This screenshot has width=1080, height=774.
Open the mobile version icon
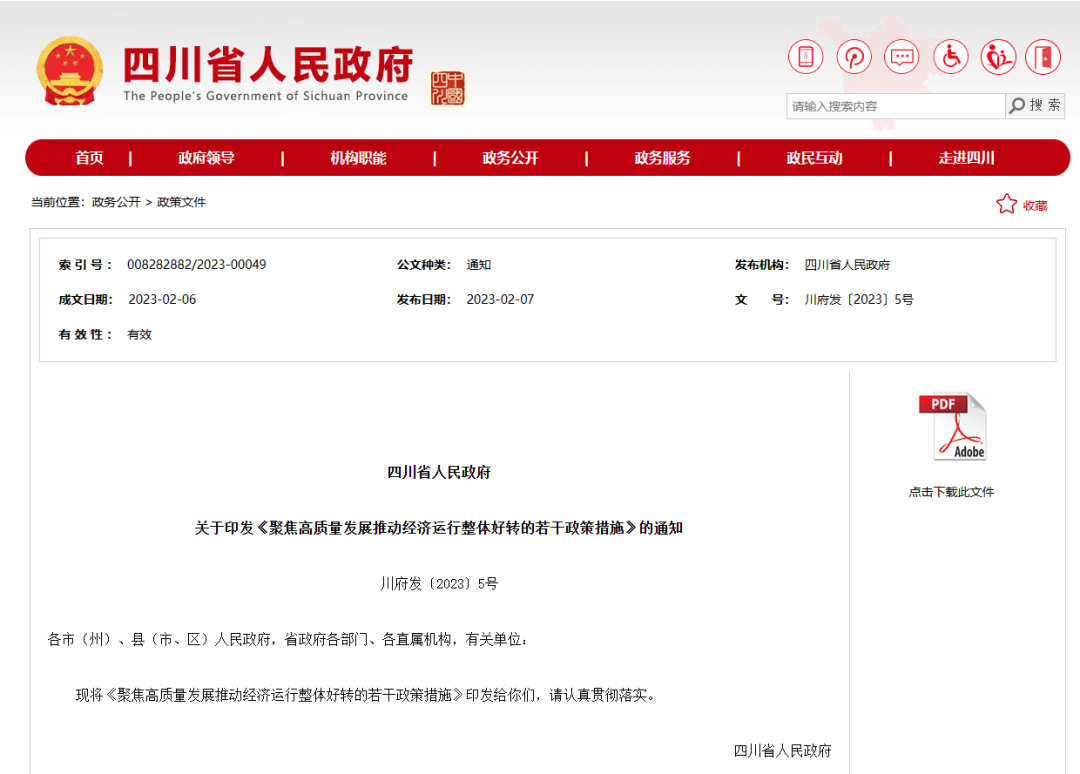(x=806, y=57)
